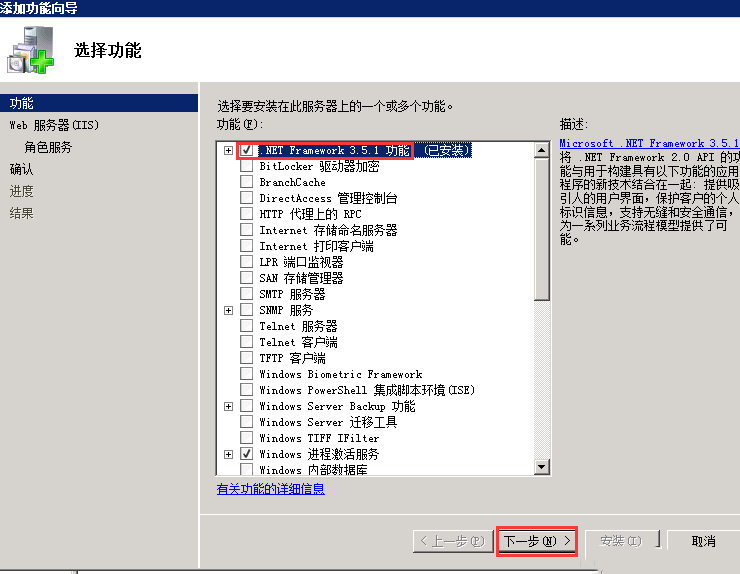740x574 pixels.
Task: Uncheck Windows 进程激活服务 checkbox
Action: 246,454
